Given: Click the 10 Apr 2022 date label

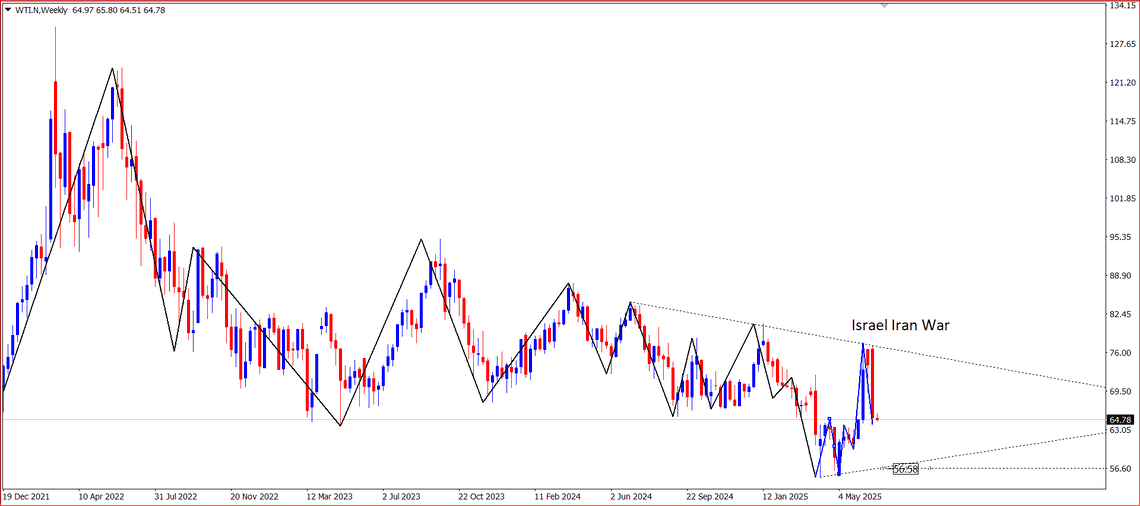Looking at the screenshot, I should click(x=100, y=495).
